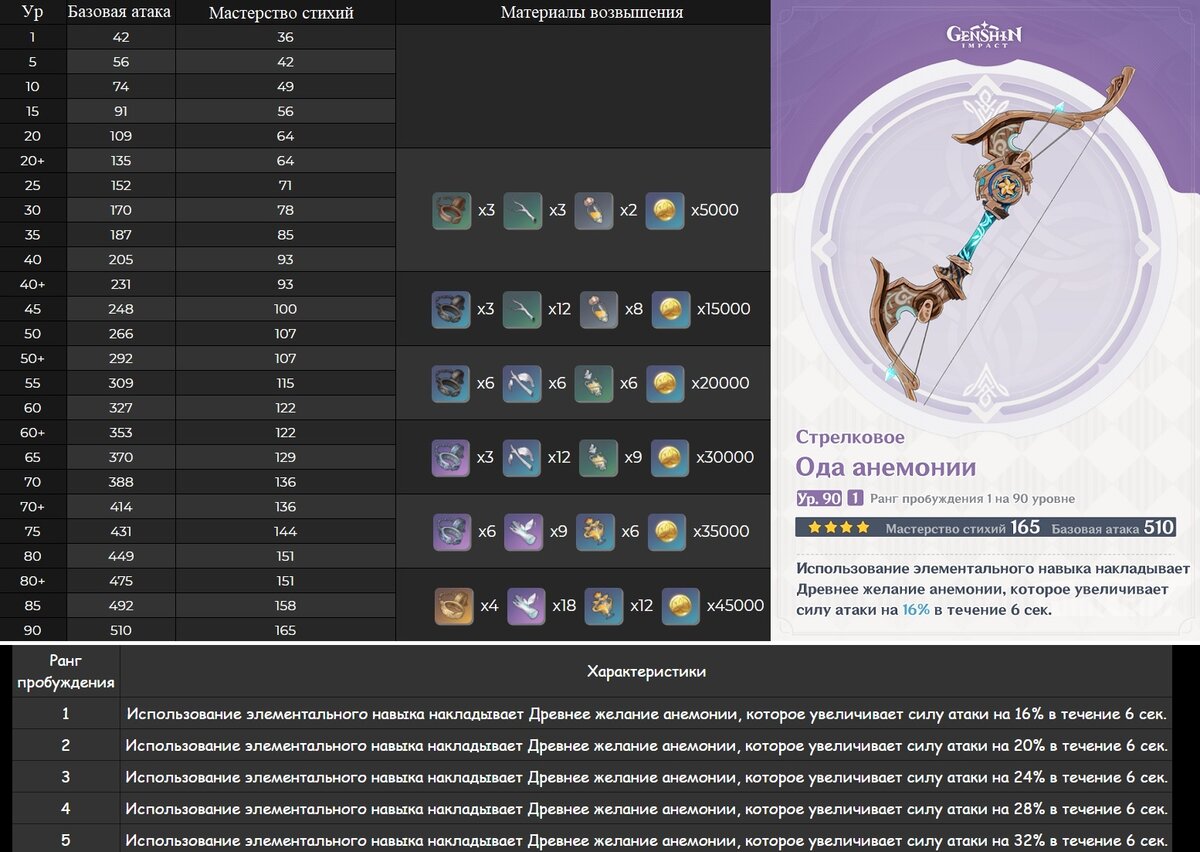Click base attack value '266' at level 50
The height and width of the screenshot is (852, 1200).
(121, 333)
